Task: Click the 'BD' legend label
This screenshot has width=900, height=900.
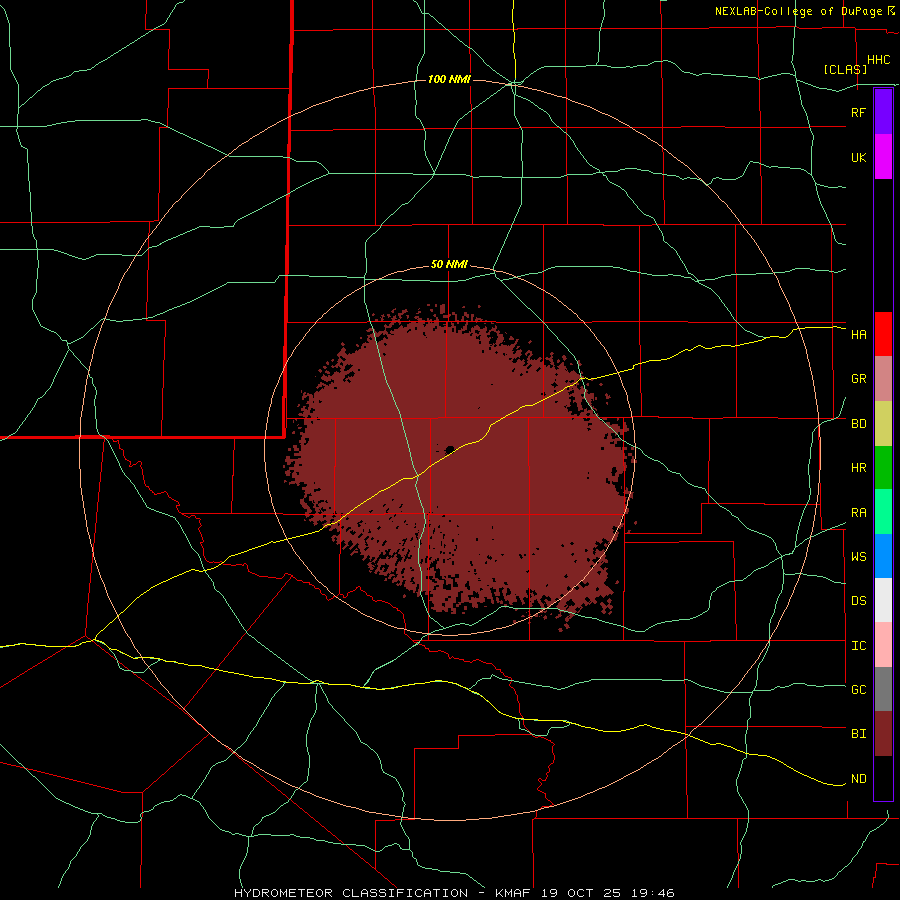Action: coord(858,424)
